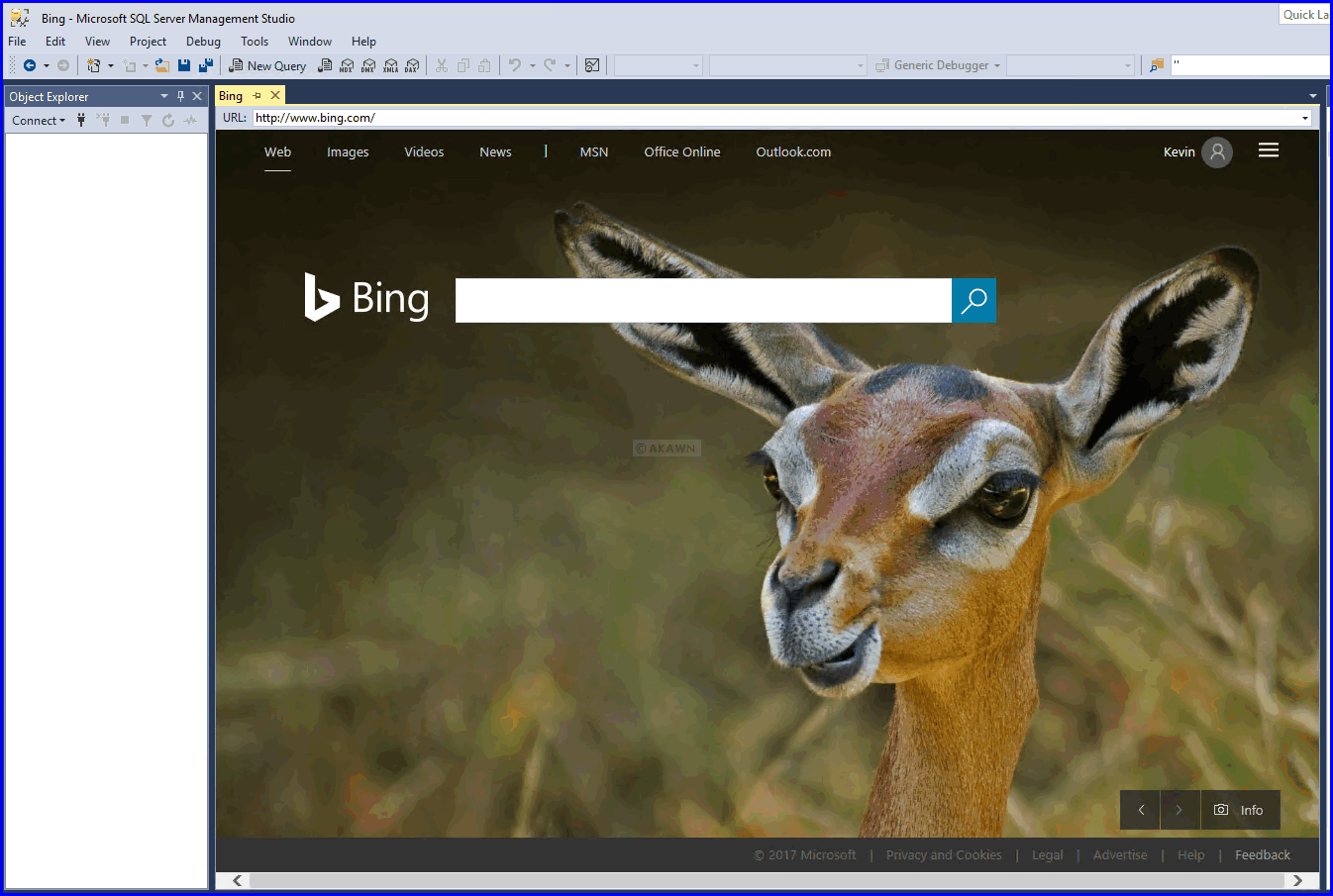
Task: Navigate backward with the blue back arrow
Action: 30,65
